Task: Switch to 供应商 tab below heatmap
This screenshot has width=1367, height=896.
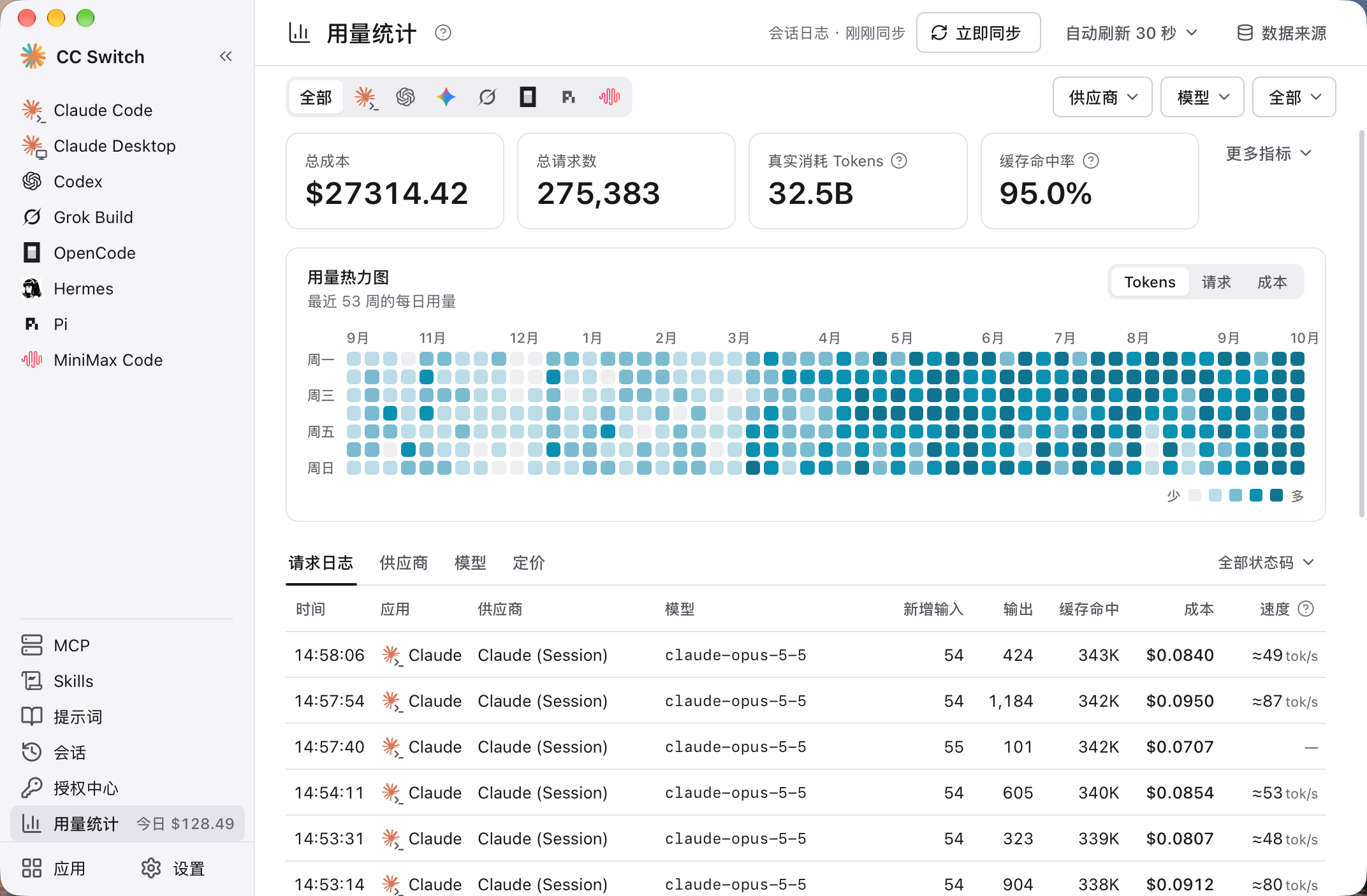Action: pos(404,563)
